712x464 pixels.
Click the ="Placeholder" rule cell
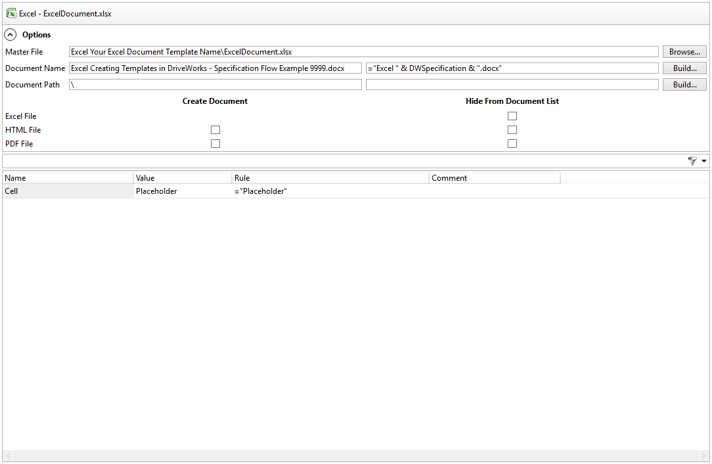click(x=329, y=191)
